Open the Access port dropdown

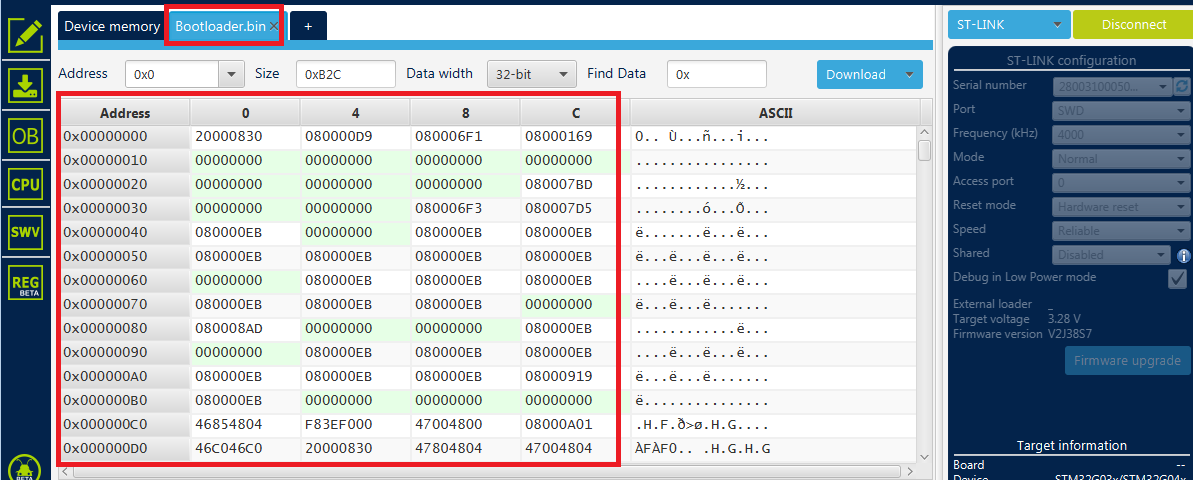(1119, 183)
